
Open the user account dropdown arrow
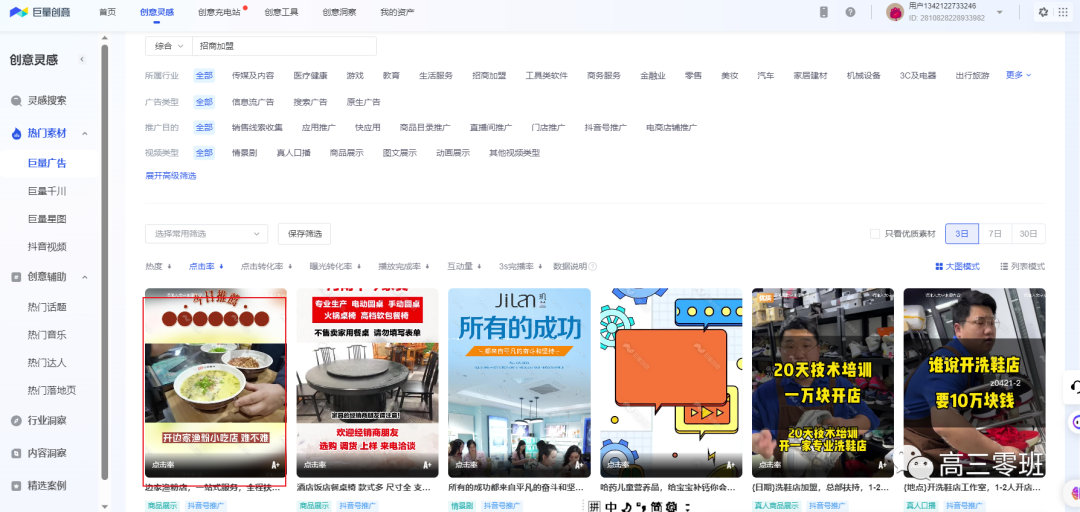point(999,12)
